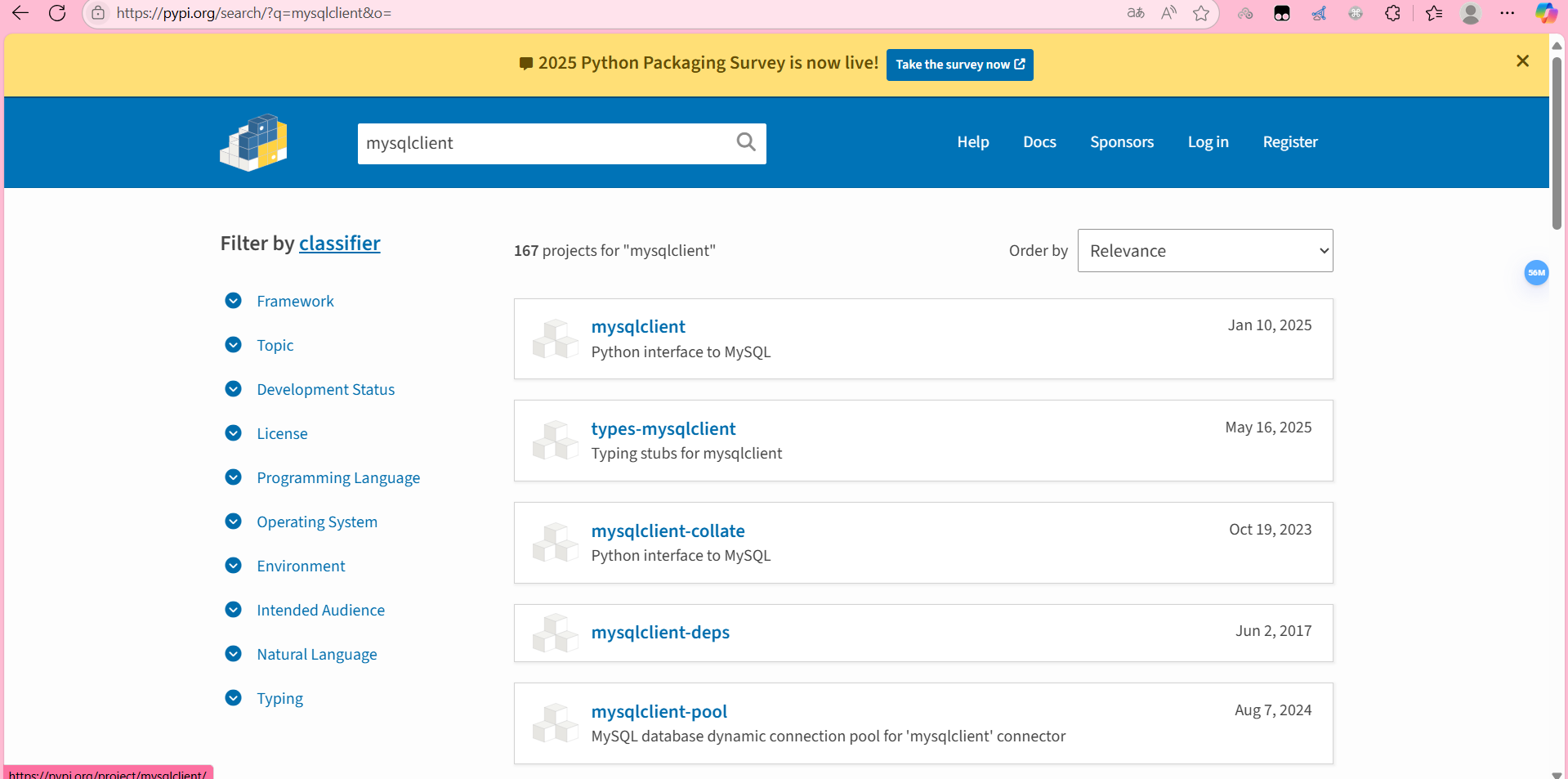Click Log in in the header
Viewport: 1568px width, 779px height.
1208,142
